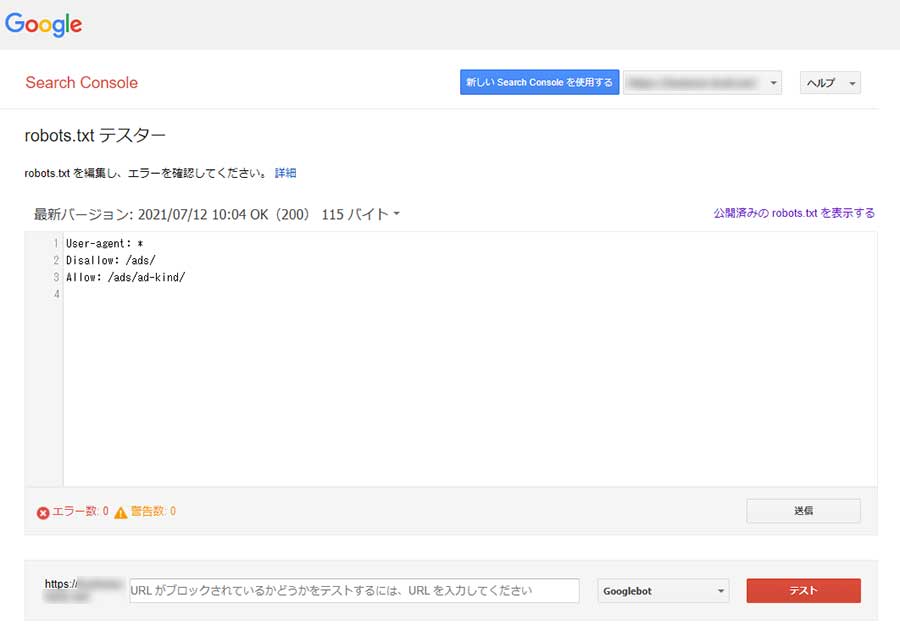Click the yellow warning triangle icon

point(120,513)
